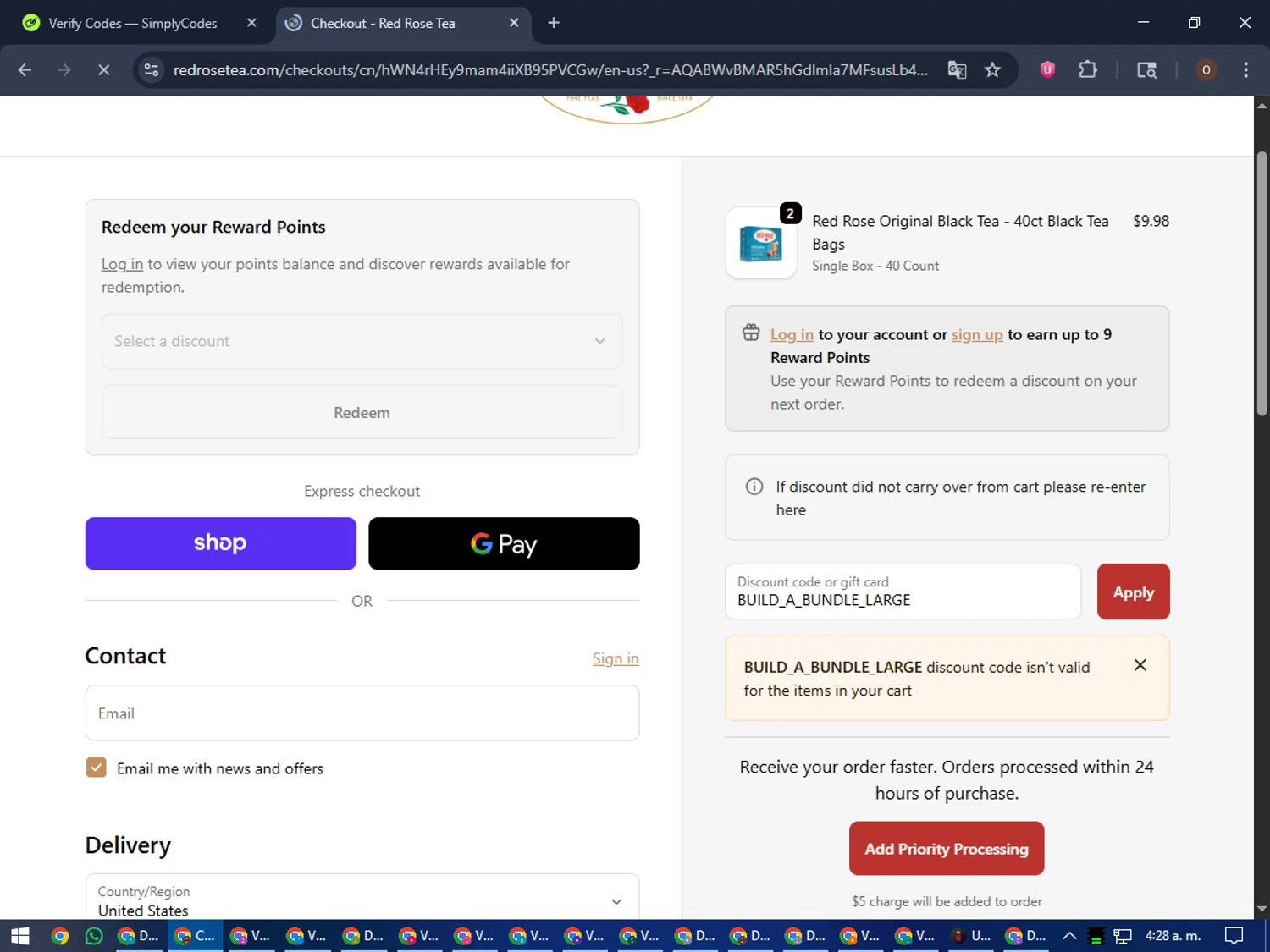This screenshot has width=1270, height=952.
Task: Open the side panel search icon
Action: click(1146, 70)
